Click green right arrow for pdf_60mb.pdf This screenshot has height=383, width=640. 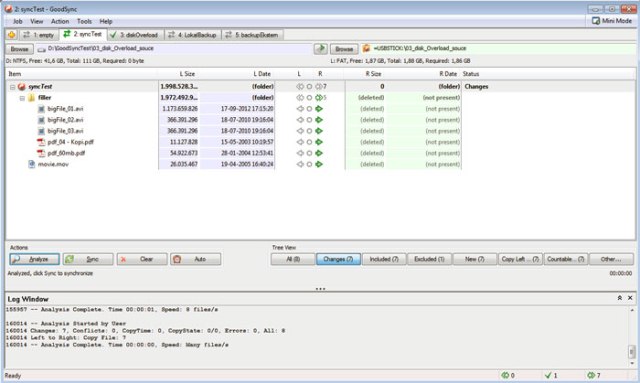[x=319, y=153]
